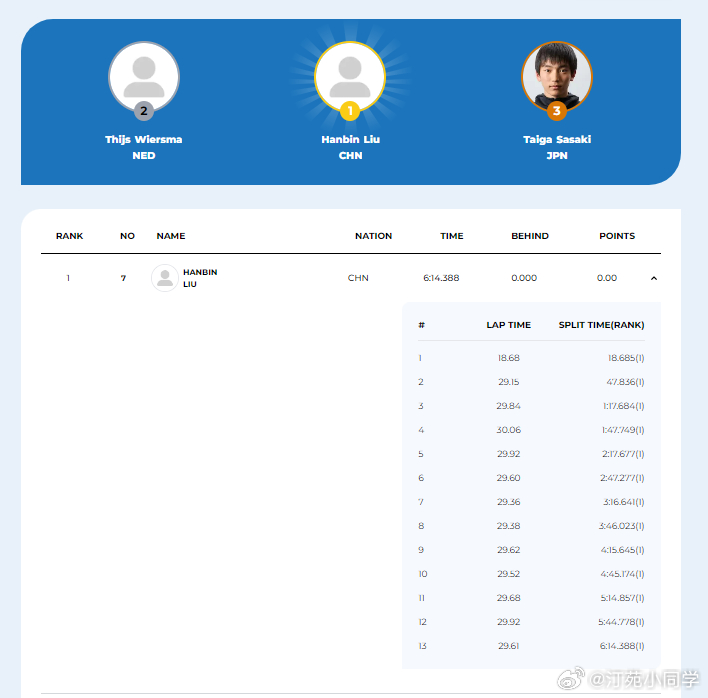This screenshot has width=708, height=698.
Task: Click the bronze rank 3 badge
Action: coord(557,111)
